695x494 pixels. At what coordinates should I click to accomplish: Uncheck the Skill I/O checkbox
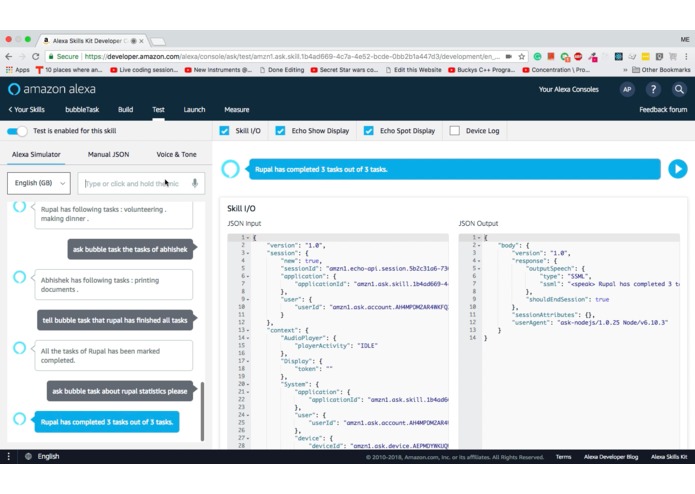(x=224, y=131)
